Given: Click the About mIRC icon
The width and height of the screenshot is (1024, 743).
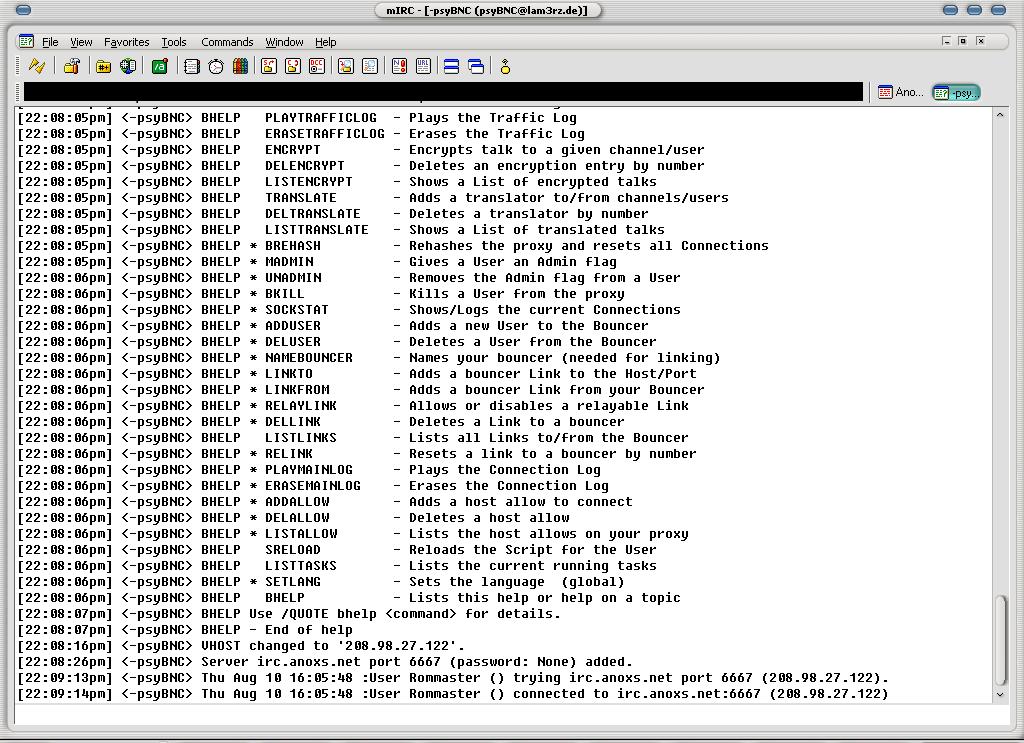Looking at the screenshot, I should point(505,66).
